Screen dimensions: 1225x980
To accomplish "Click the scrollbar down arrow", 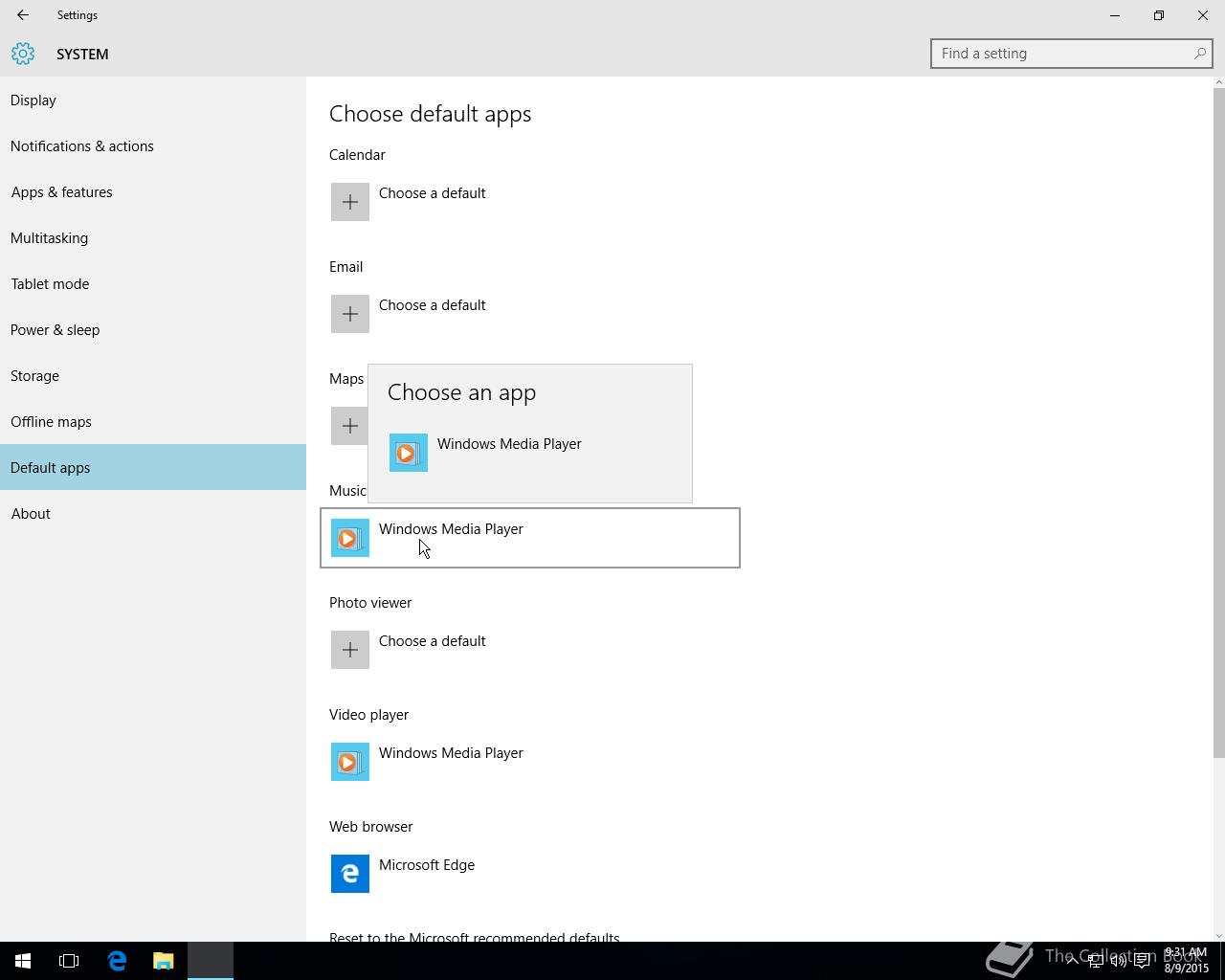I will [1218, 935].
